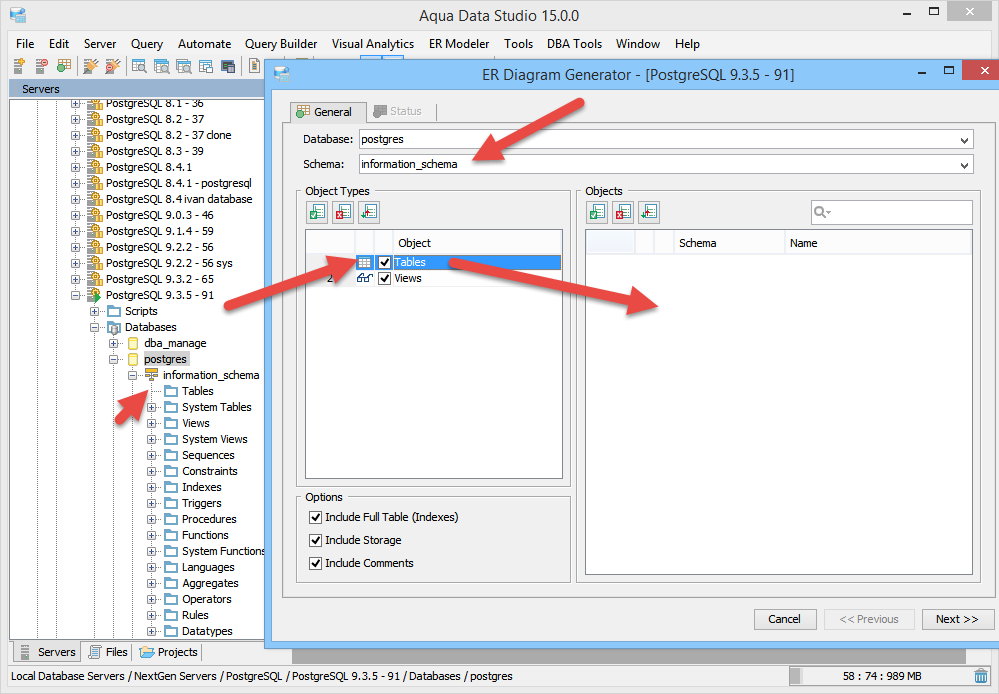The width and height of the screenshot is (999, 694).
Task: Check all items in Objects panel
Action: coord(598,212)
